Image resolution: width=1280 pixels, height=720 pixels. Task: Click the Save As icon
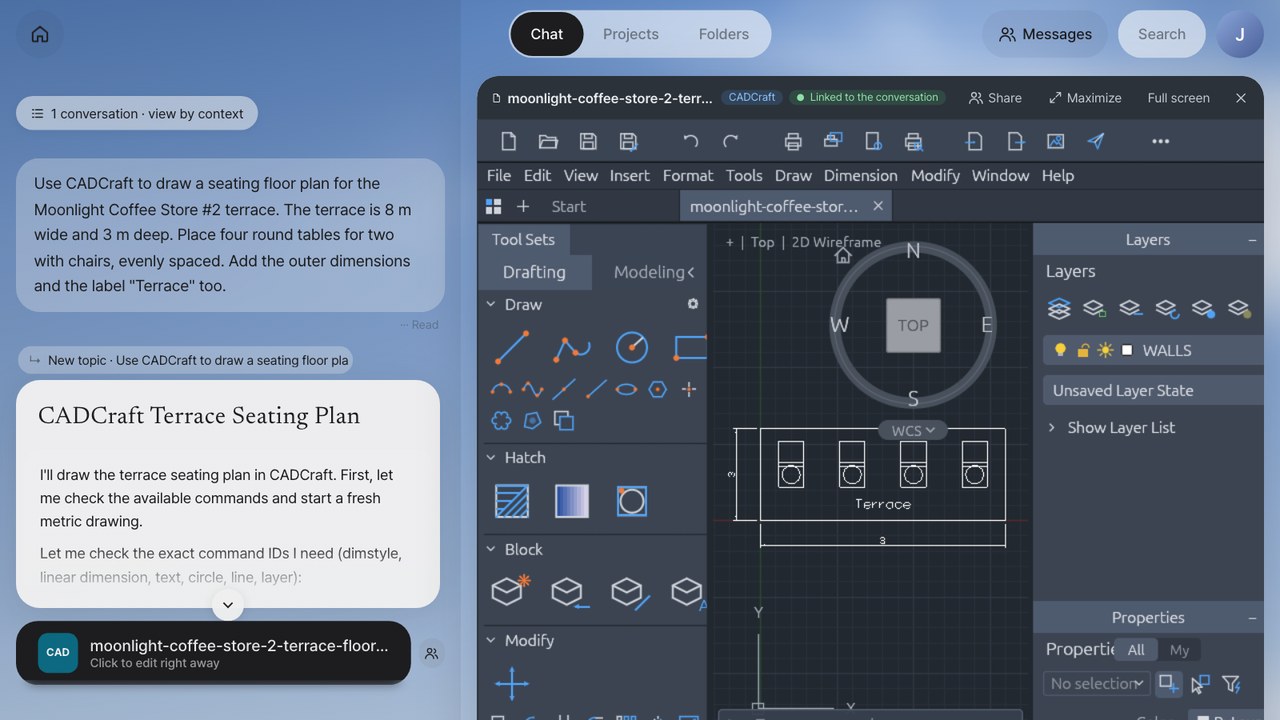point(628,141)
